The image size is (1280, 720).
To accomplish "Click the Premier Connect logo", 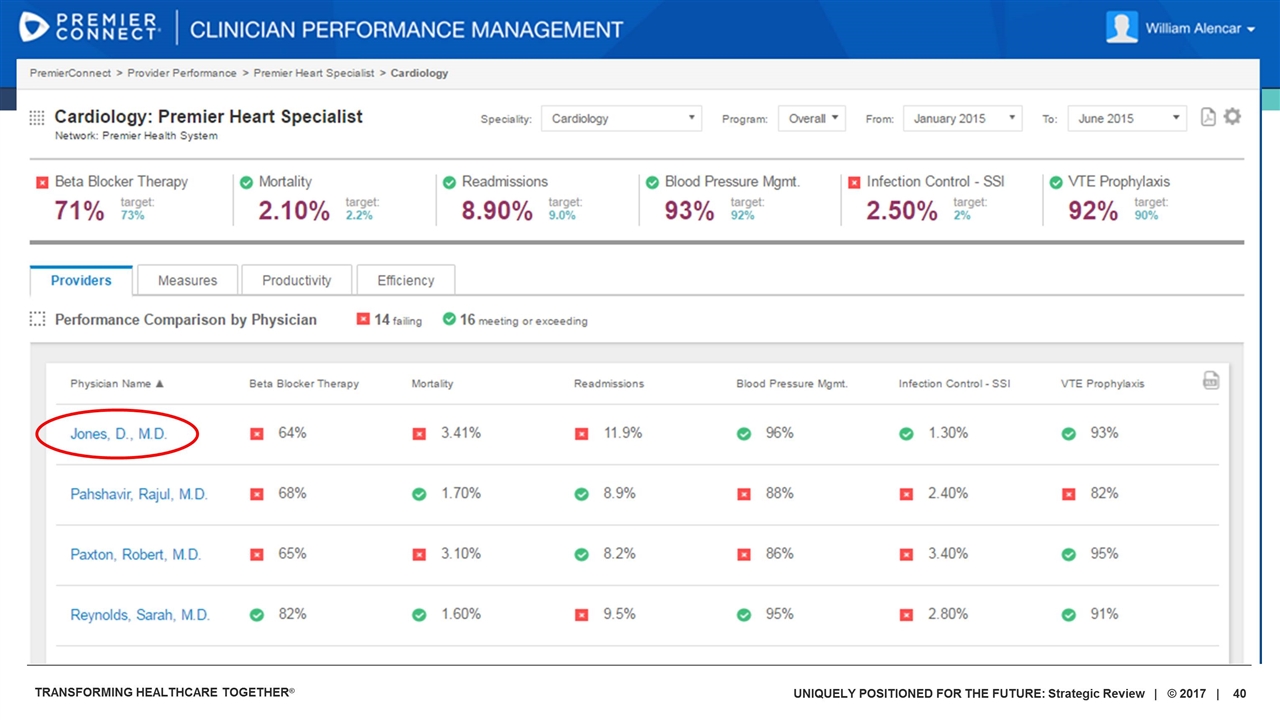I will (89, 27).
